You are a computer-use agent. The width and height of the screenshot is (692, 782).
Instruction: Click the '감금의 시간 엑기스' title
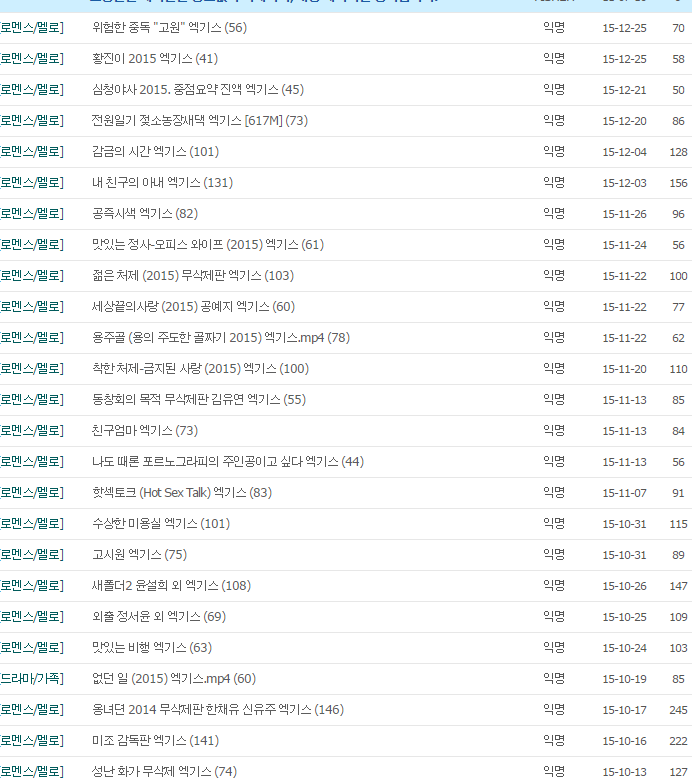(143, 152)
